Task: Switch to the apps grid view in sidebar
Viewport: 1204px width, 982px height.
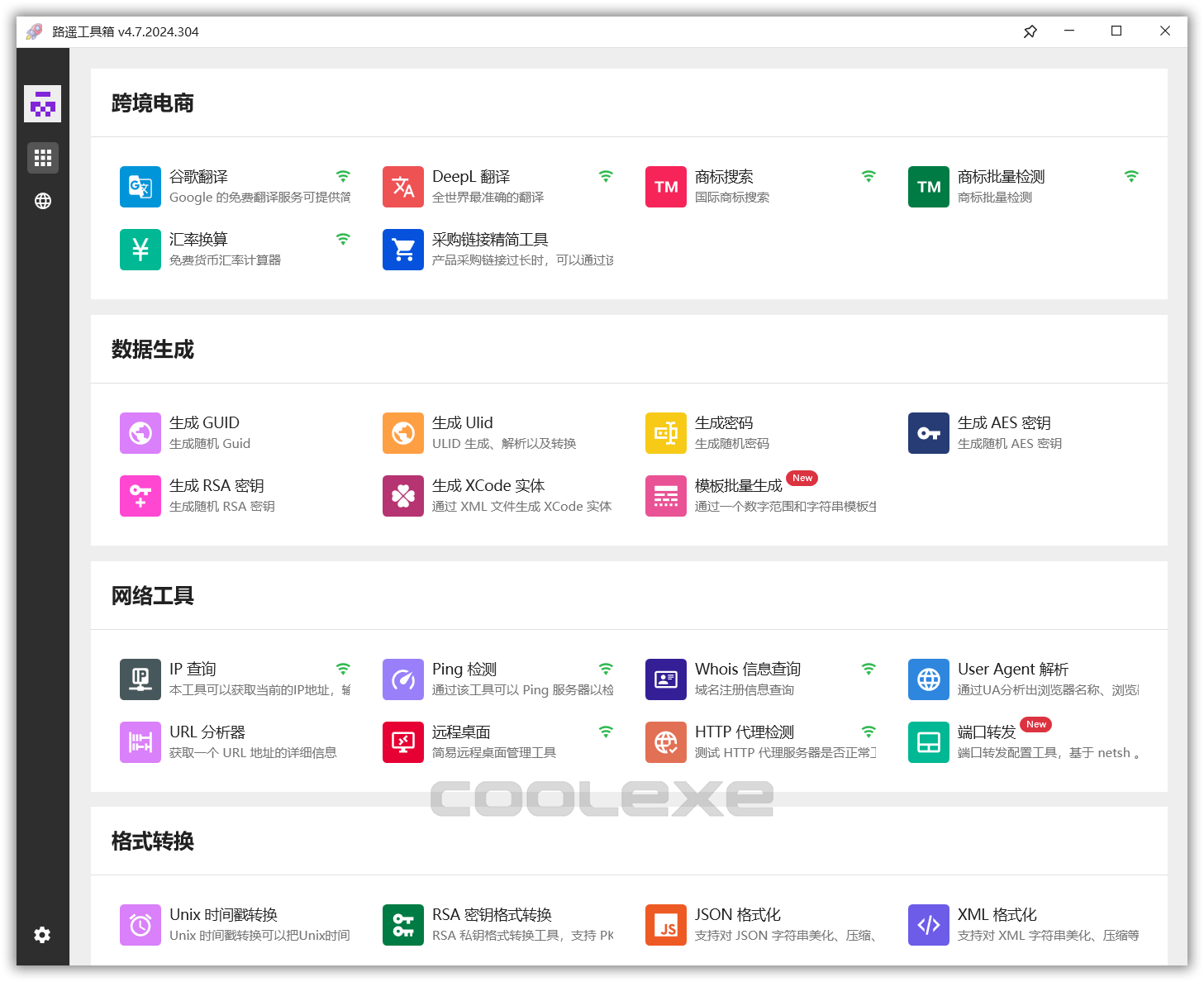Action: [x=42, y=157]
